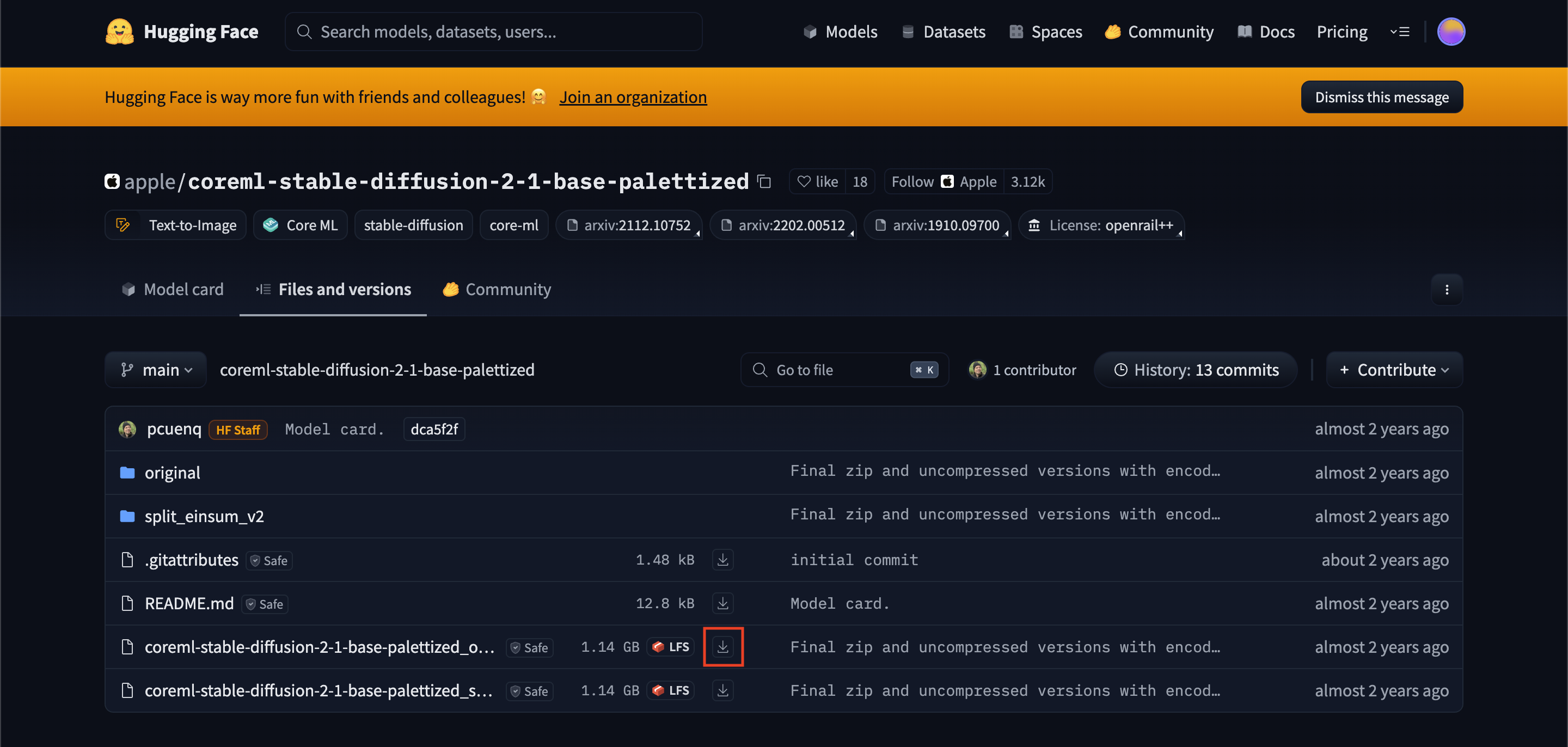The width and height of the screenshot is (1568, 747).
Task: Open Docs in top navigation
Action: (1265, 32)
